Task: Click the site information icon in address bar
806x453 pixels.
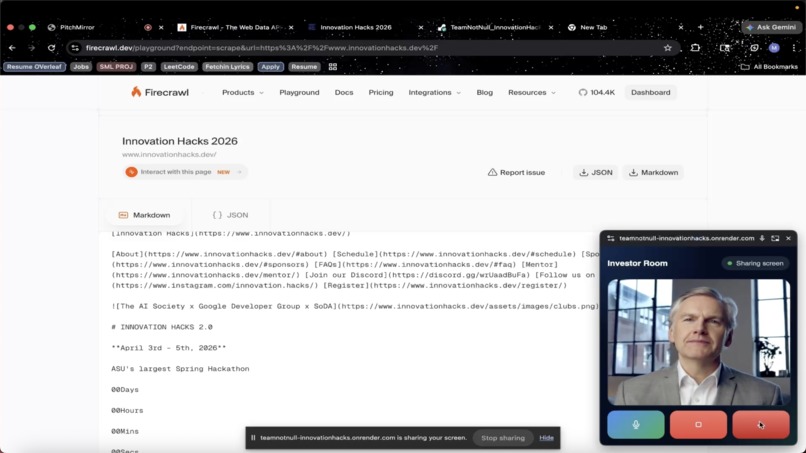Action: point(75,48)
